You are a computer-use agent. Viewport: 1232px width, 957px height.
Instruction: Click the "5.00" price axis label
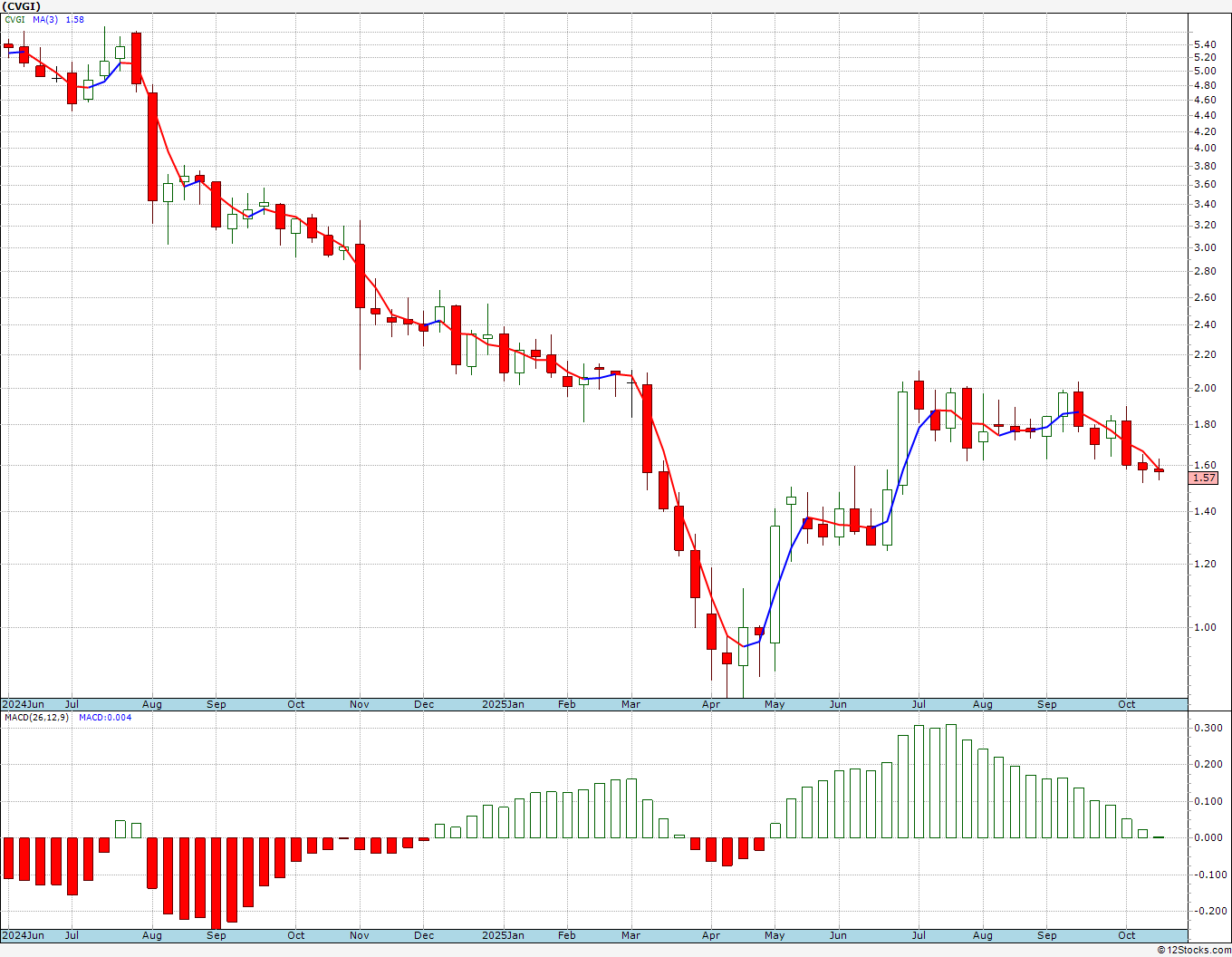[x=1205, y=71]
